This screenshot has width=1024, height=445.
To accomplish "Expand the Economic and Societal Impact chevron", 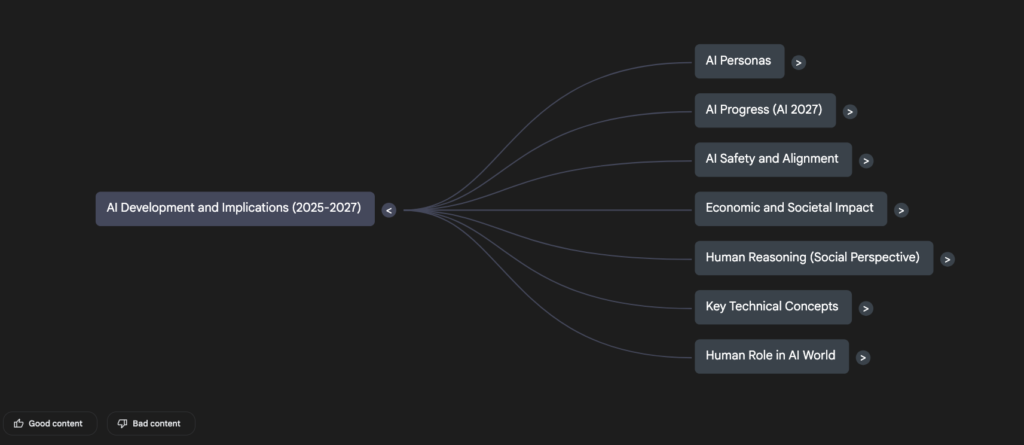I will pyautogui.click(x=901, y=210).
